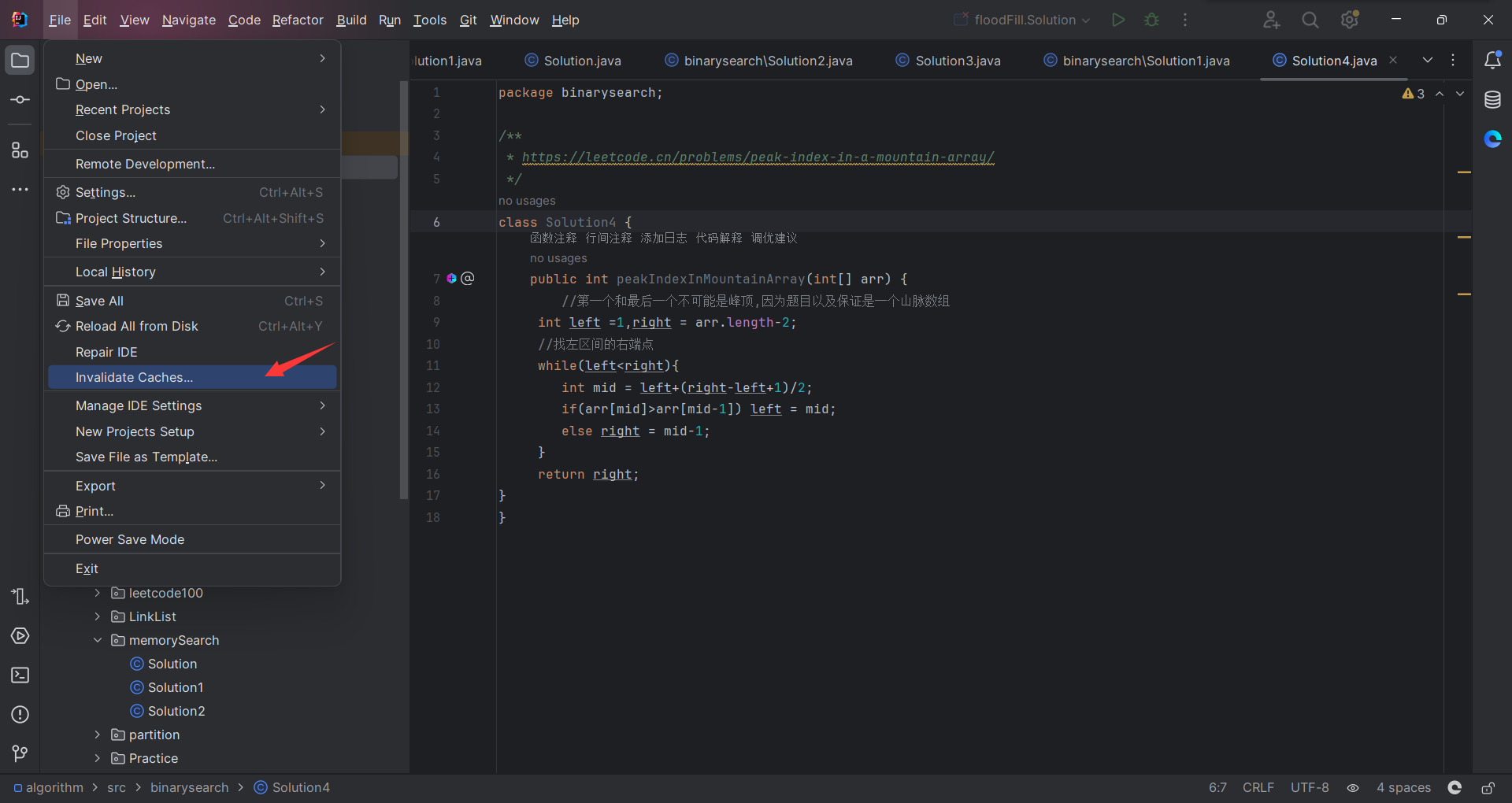Open Settings from File menu

(192, 192)
